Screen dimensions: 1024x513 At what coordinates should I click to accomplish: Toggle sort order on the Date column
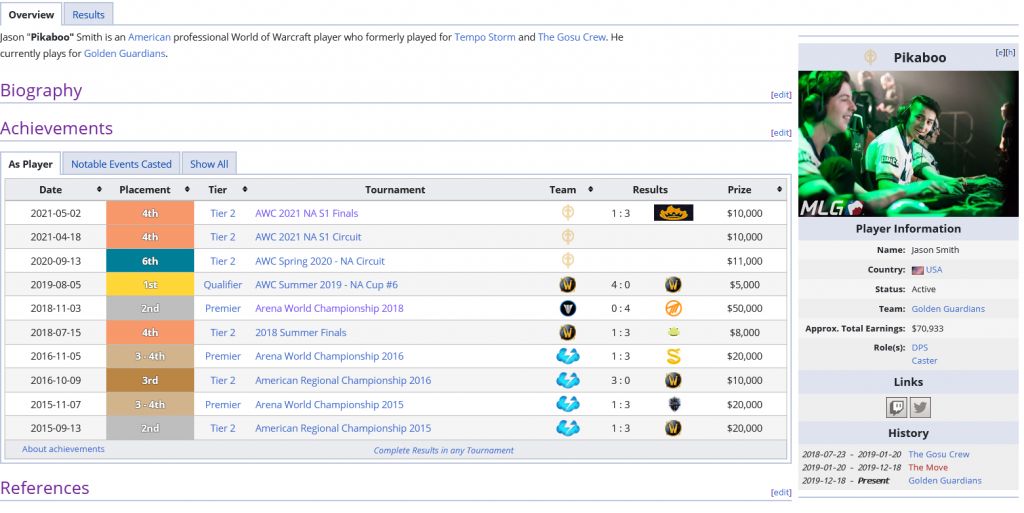(99, 189)
